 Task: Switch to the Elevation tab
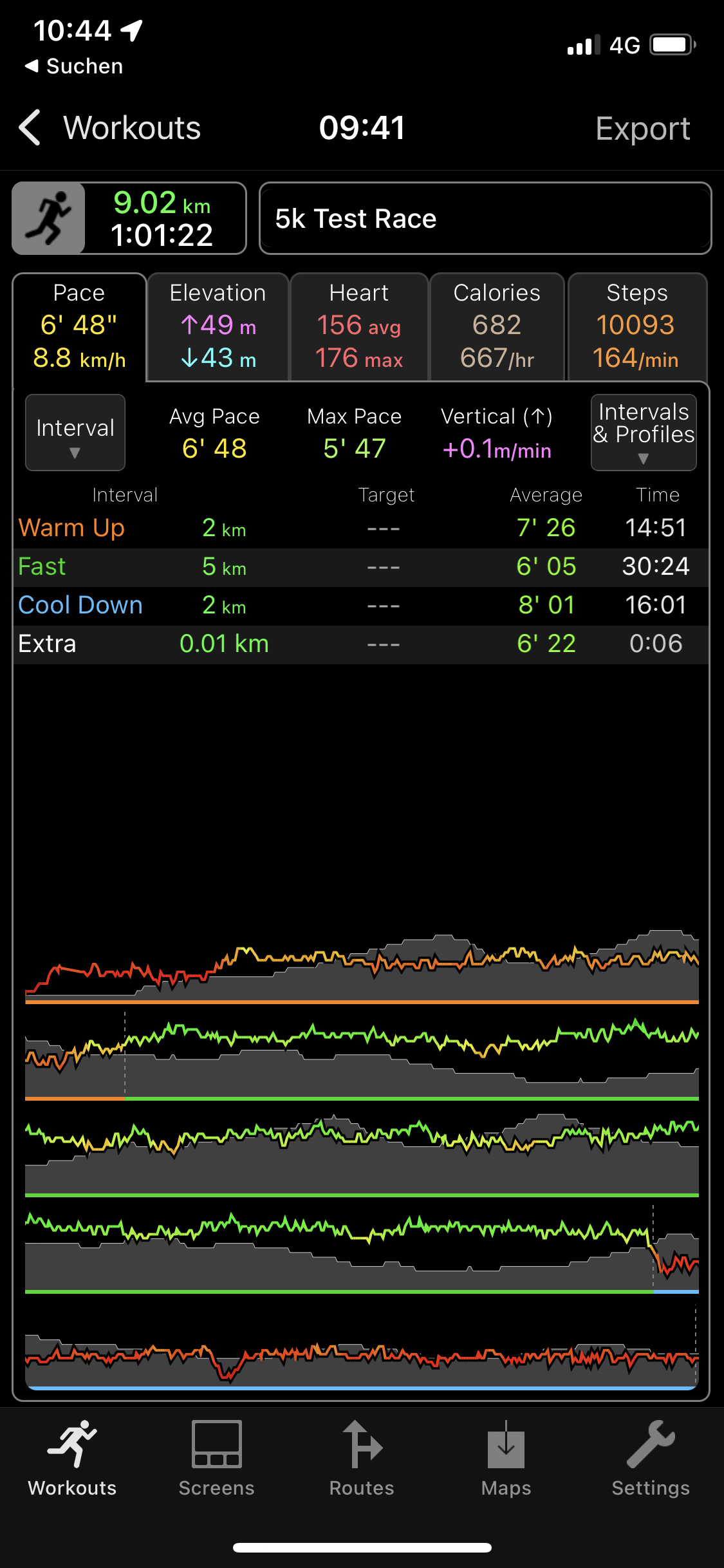(x=218, y=327)
